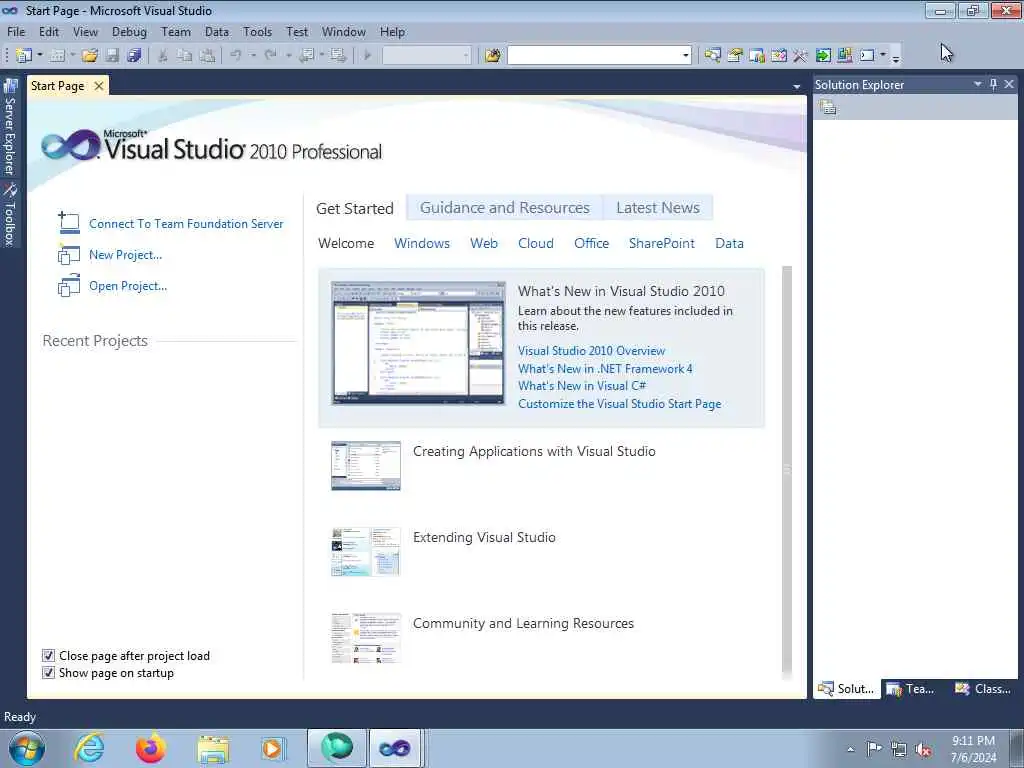The image size is (1024, 768).
Task: Open the Find combo box dropdown arrow
Action: tap(685, 56)
